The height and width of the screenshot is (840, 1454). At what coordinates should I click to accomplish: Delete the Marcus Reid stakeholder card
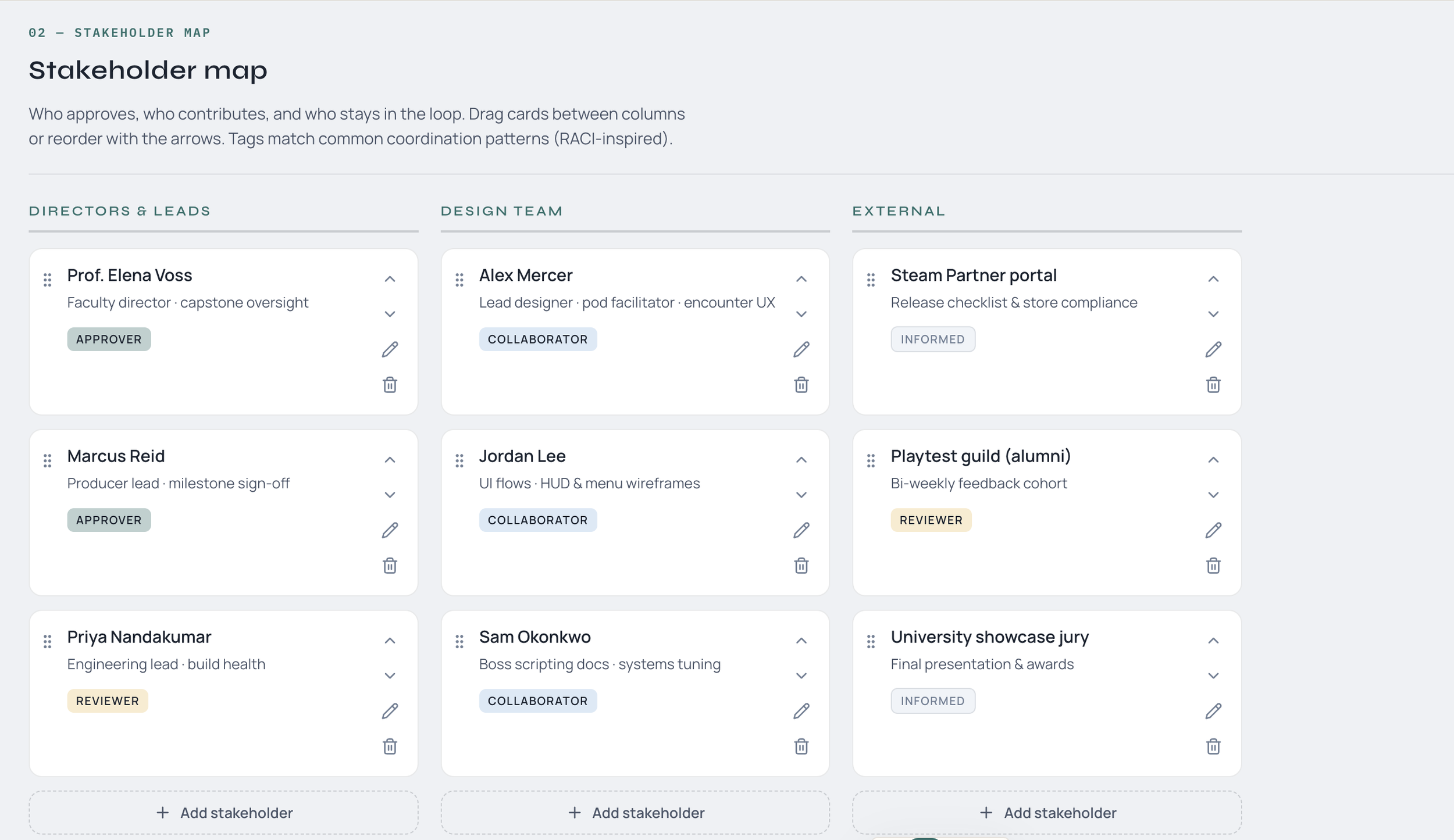pos(390,566)
